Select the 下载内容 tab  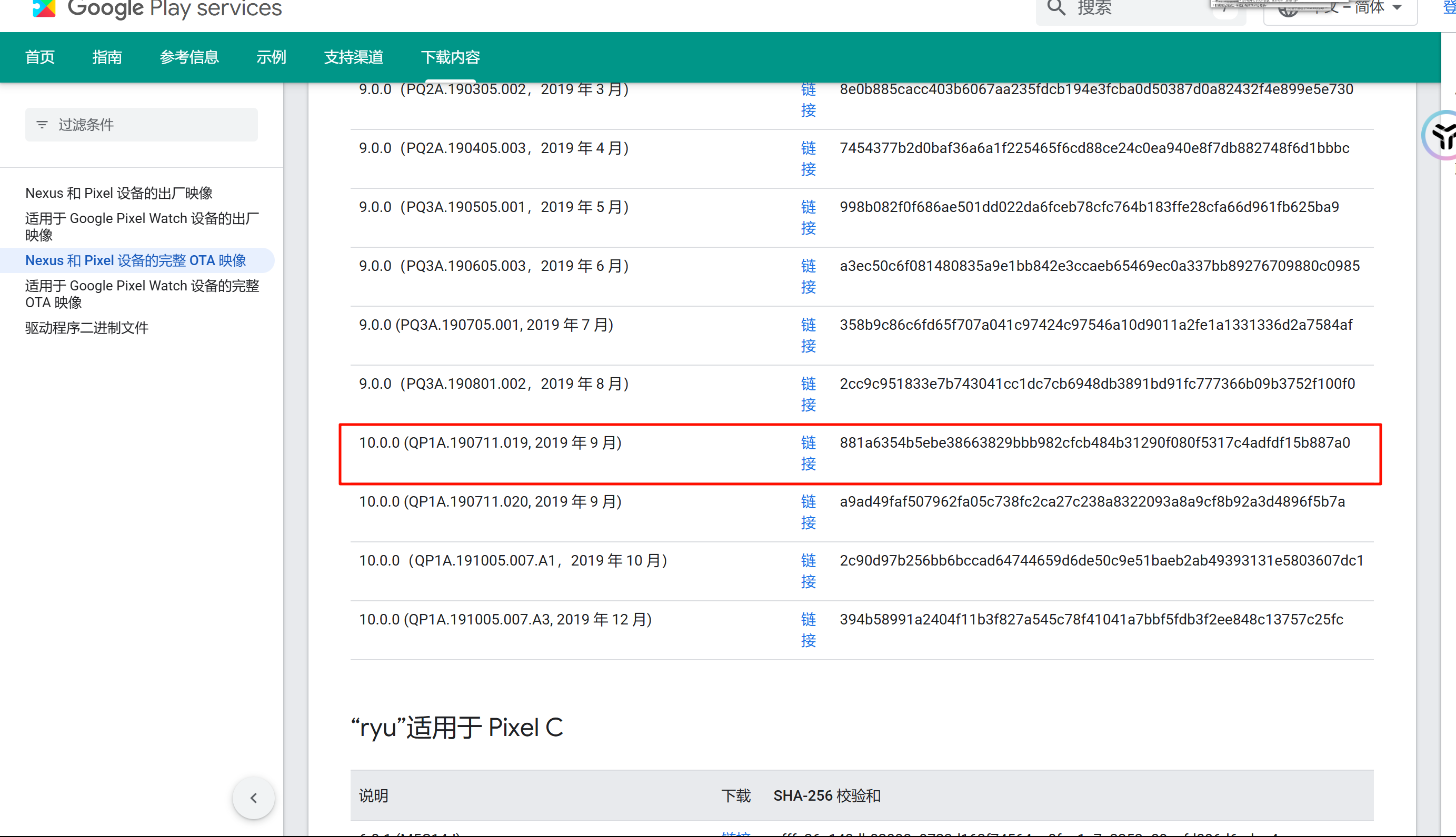click(x=450, y=57)
